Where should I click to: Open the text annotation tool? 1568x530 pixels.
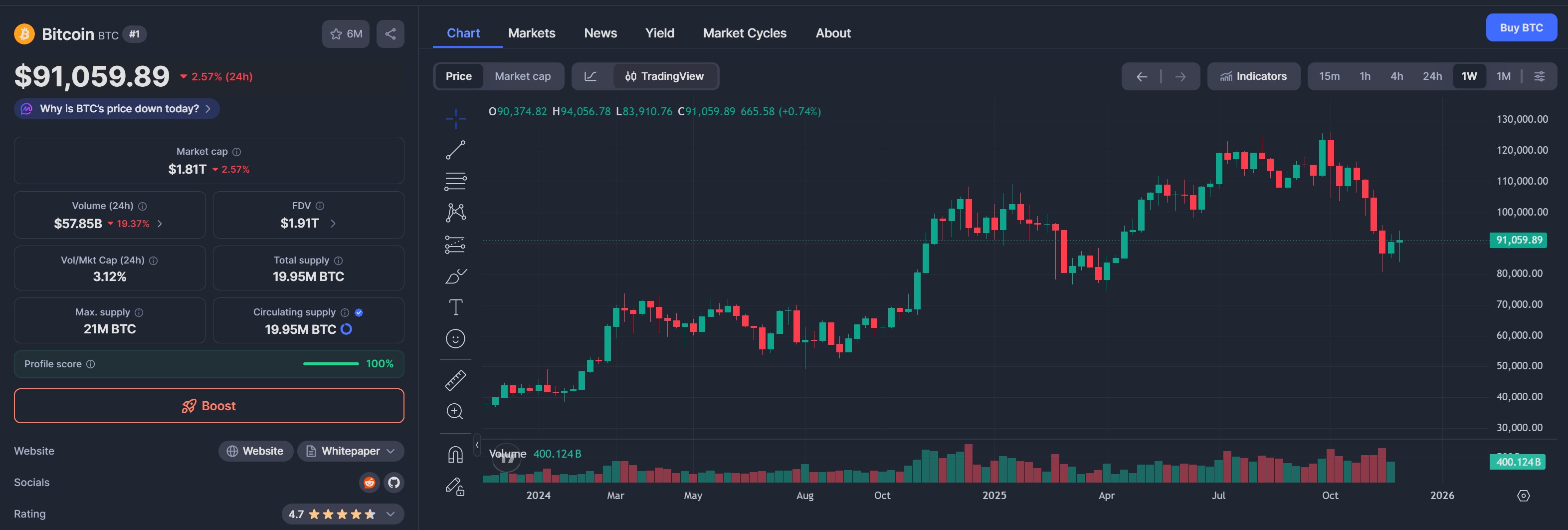tap(455, 307)
